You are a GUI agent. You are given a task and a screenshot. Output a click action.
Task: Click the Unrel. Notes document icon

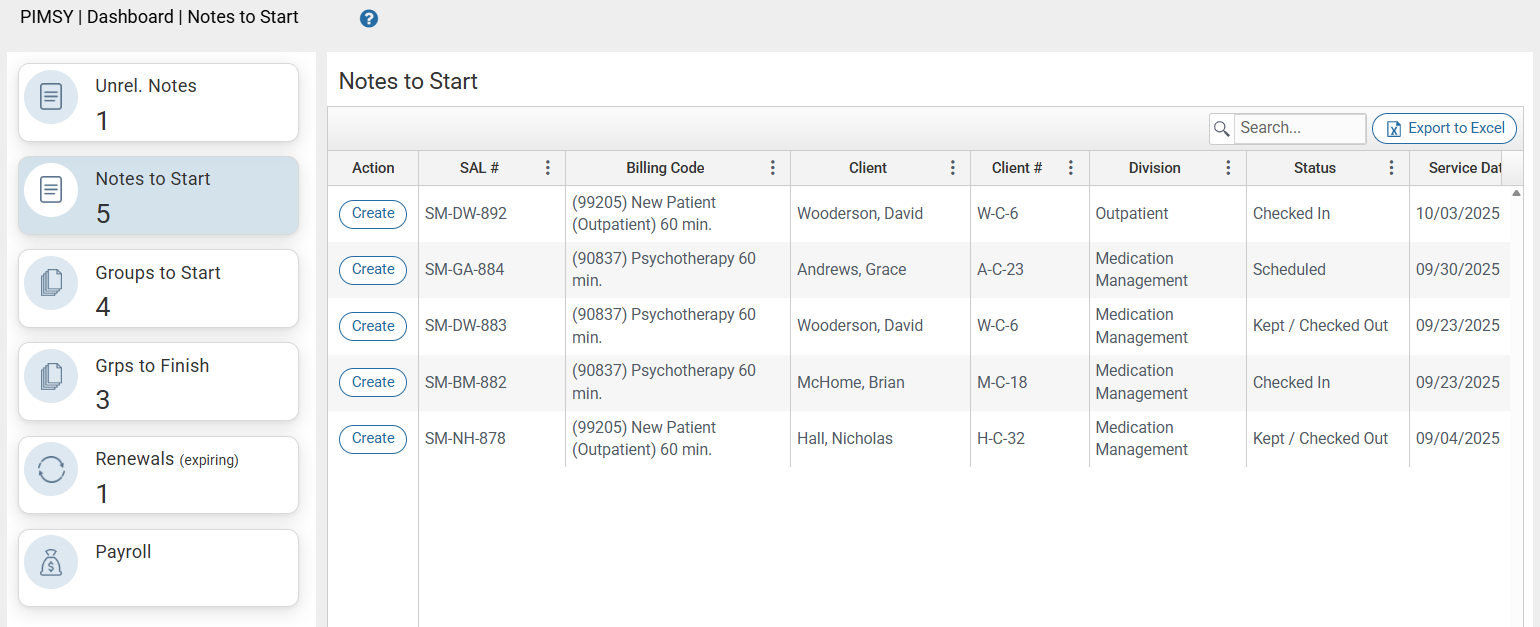[51, 97]
